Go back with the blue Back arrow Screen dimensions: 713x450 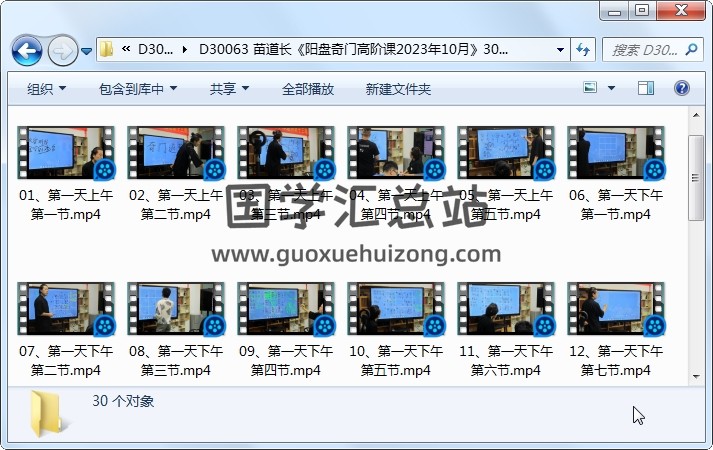[27, 50]
